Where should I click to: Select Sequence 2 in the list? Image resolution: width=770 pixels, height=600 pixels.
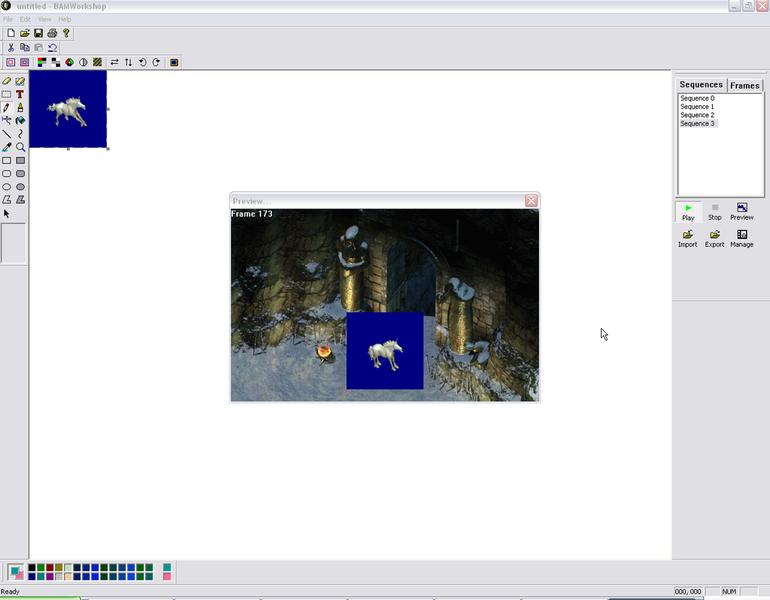pyautogui.click(x=697, y=115)
